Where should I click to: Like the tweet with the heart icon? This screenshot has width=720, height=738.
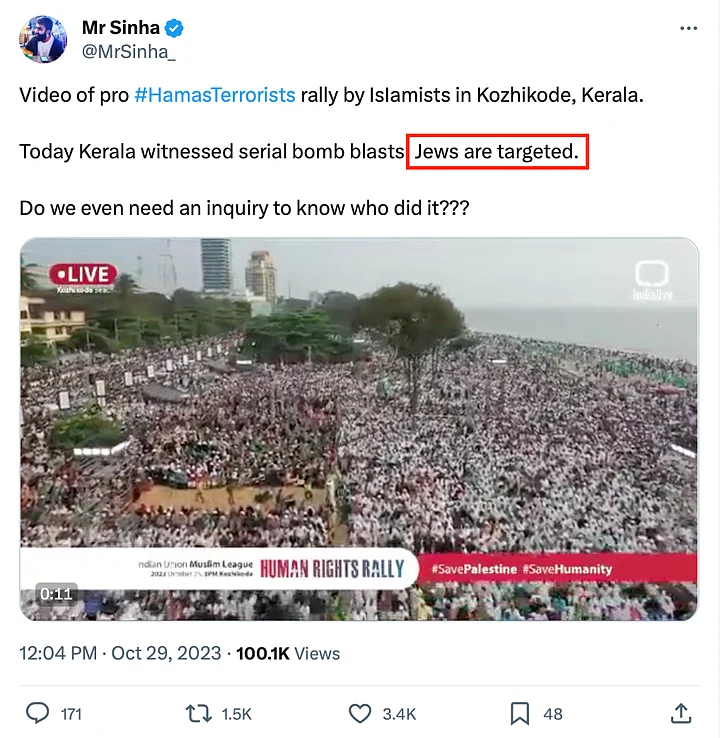(x=360, y=713)
